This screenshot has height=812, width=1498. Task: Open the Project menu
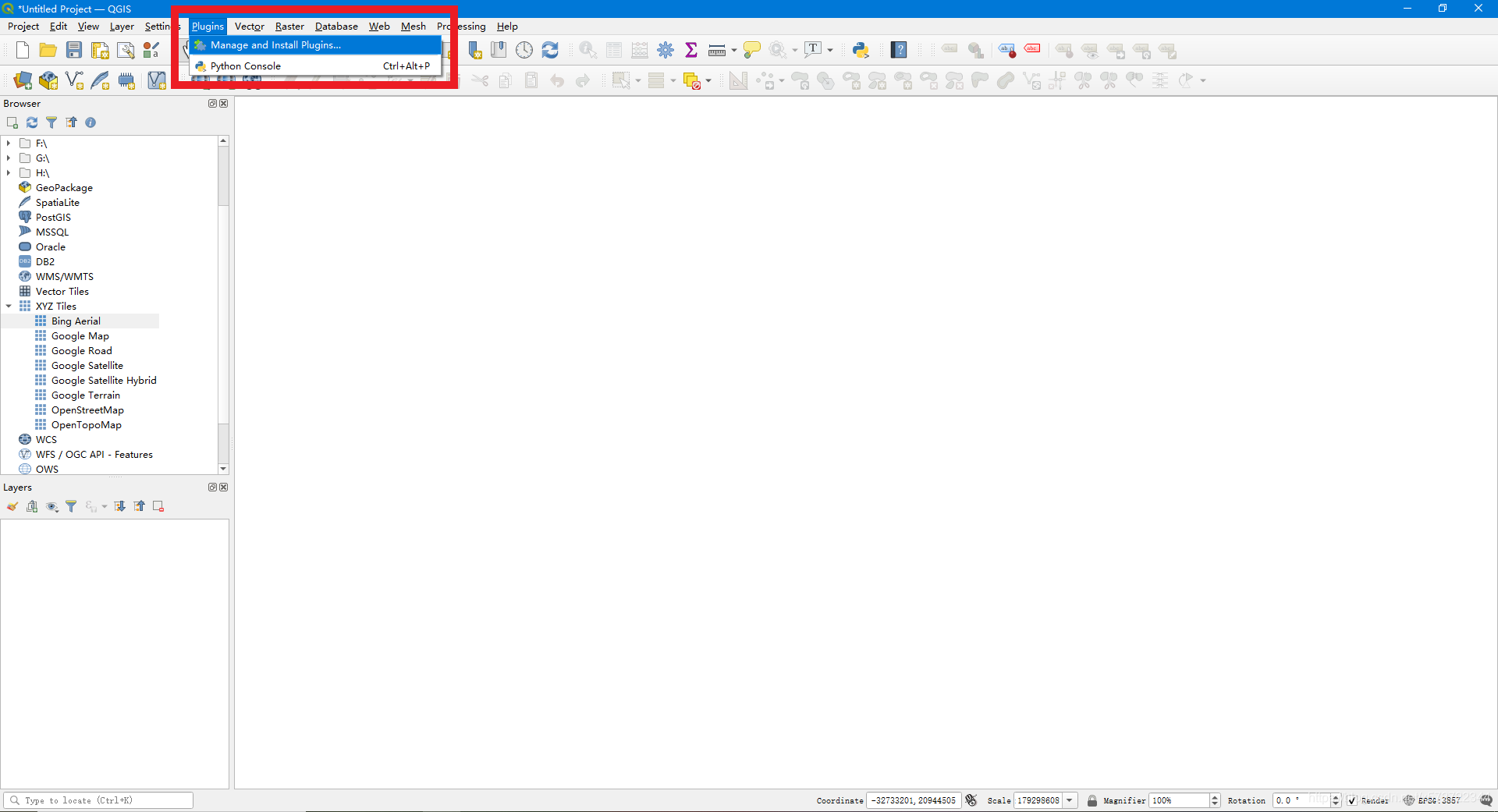tap(23, 27)
